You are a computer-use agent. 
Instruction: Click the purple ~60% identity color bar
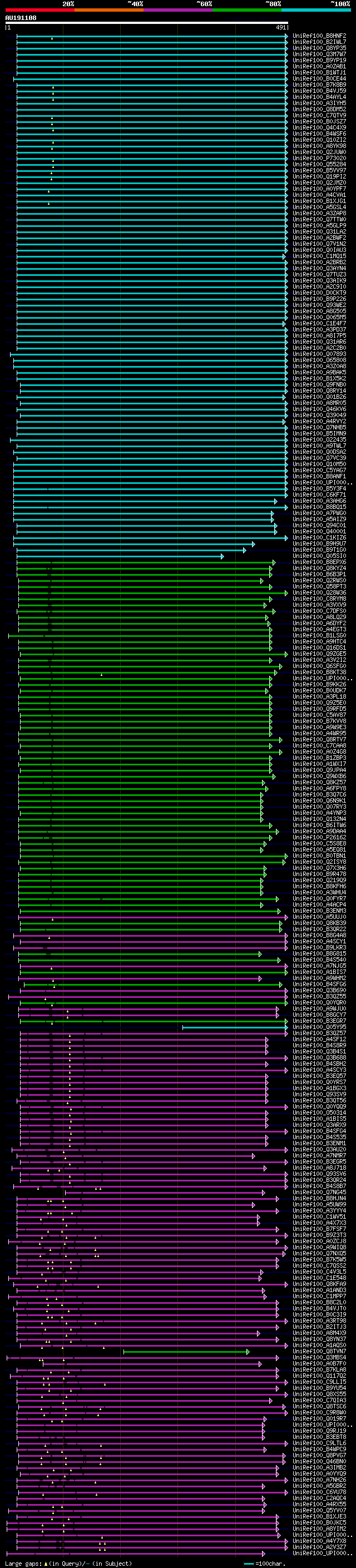pos(179,10)
